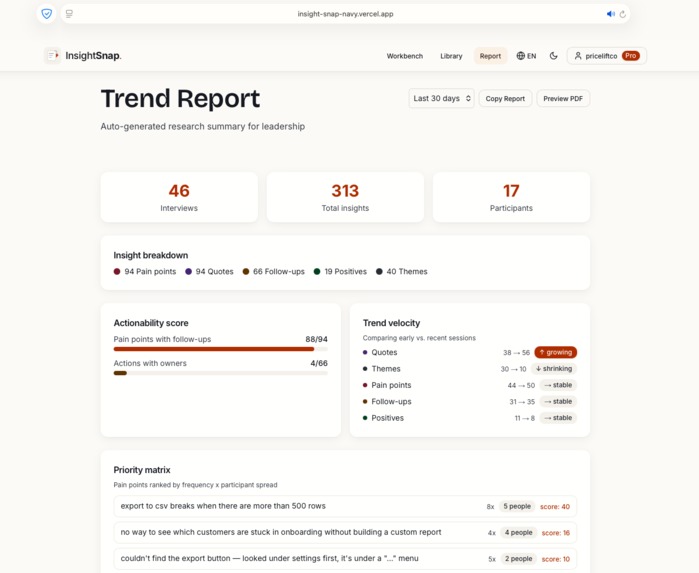Click the Preview PDF button
Image resolution: width=699 pixels, height=573 pixels.
pyautogui.click(x=563, y=99)
